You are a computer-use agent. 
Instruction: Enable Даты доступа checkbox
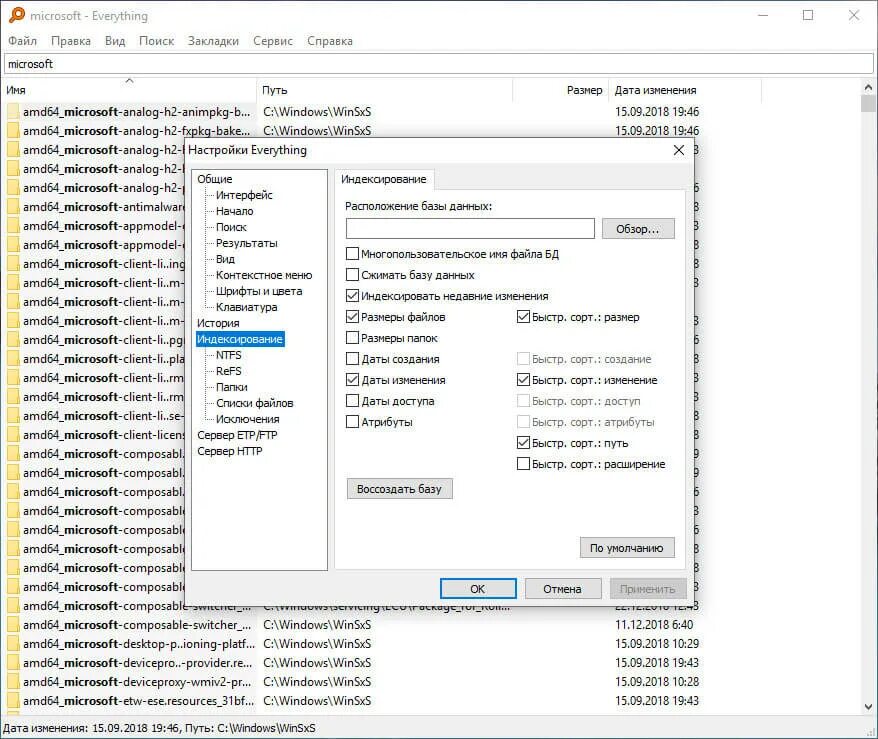pos(352,401)
